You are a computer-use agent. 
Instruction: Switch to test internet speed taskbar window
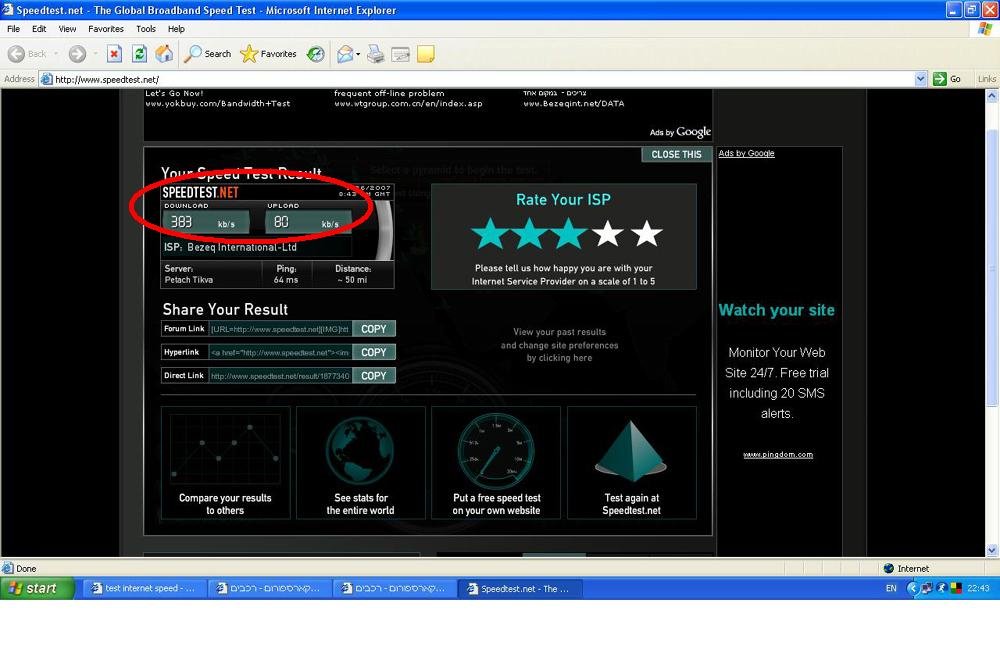[144, 589]
